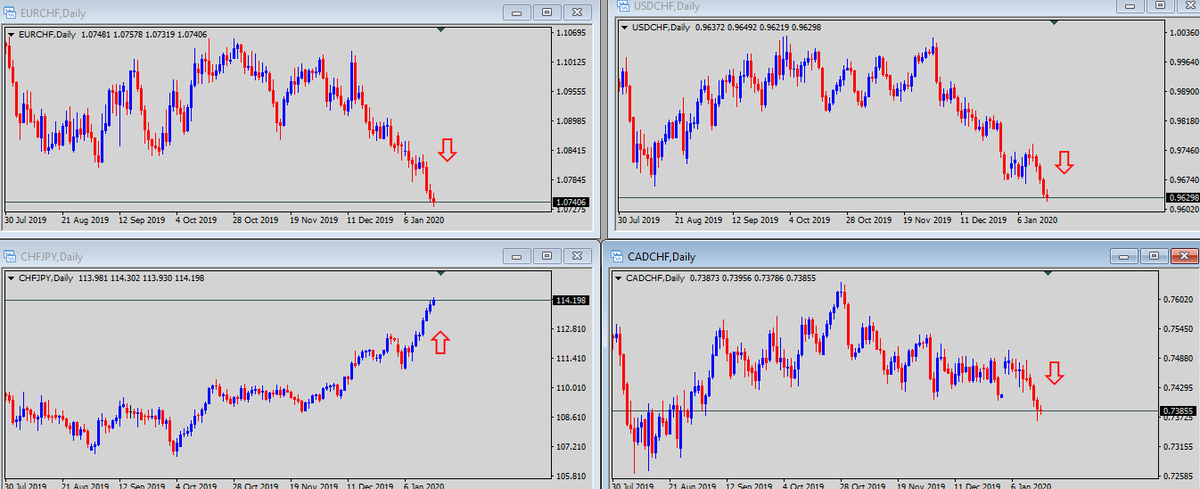Click the current price label 1.07406

pos(570,203)
